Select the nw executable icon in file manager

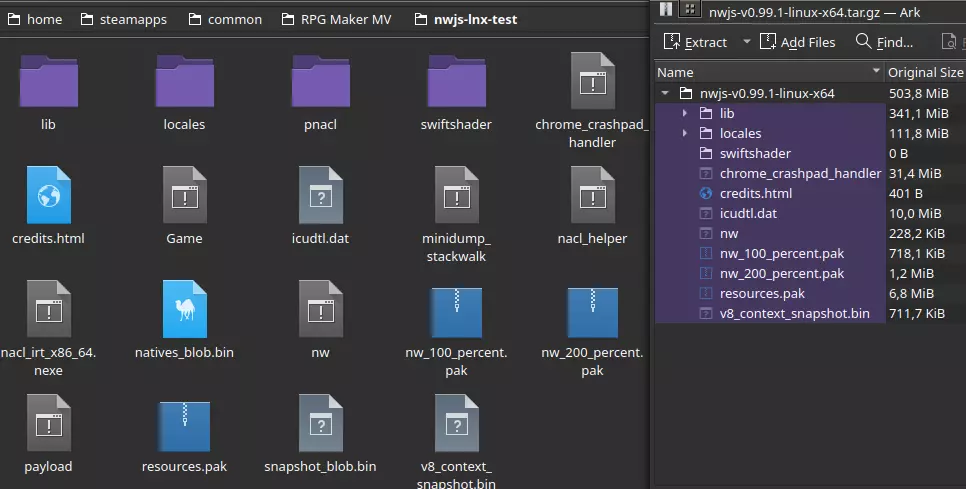tap(321, 309)
